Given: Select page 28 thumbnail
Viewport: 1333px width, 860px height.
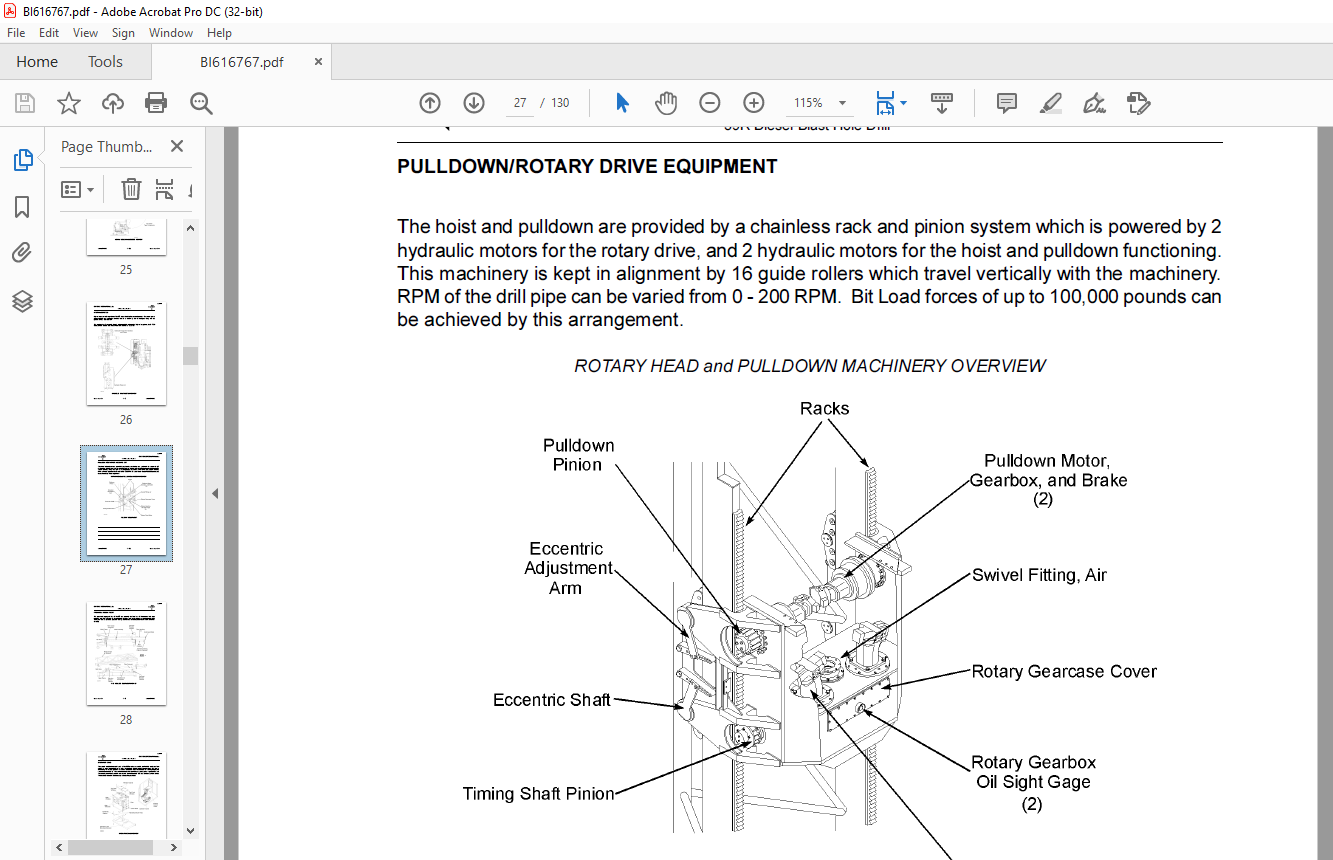Looking at the screenshot, I should coord(126,654).
